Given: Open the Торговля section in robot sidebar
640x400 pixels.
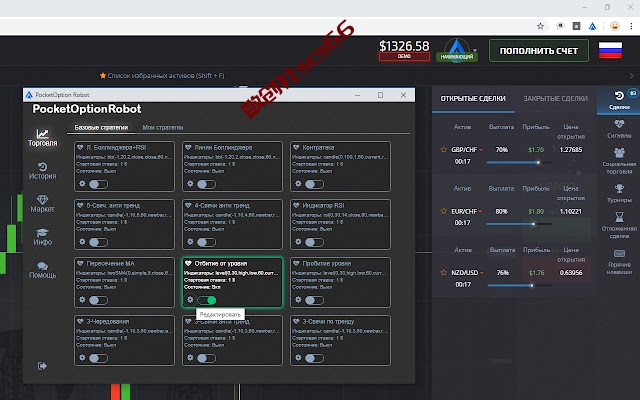Looking at the screenshot, I should pyautogui.click(x=42, y=138).
